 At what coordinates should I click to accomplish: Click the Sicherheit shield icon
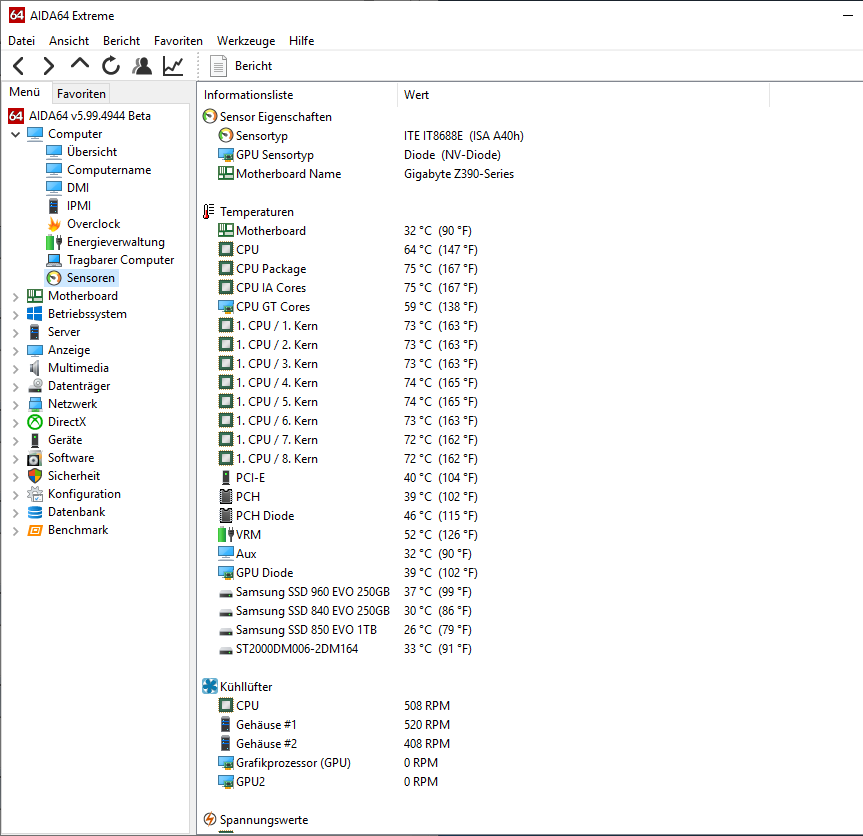35,476
